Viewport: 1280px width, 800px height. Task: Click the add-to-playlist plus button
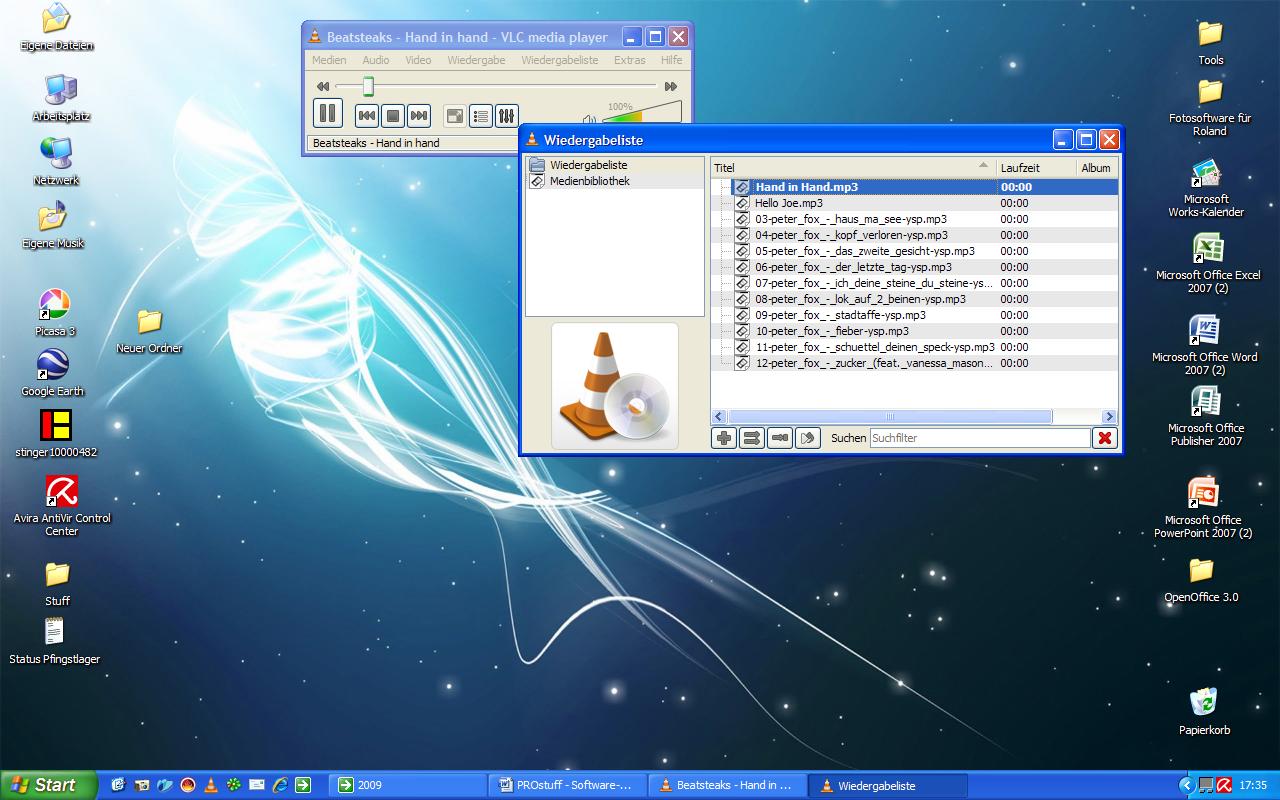(x=724, y=438)
